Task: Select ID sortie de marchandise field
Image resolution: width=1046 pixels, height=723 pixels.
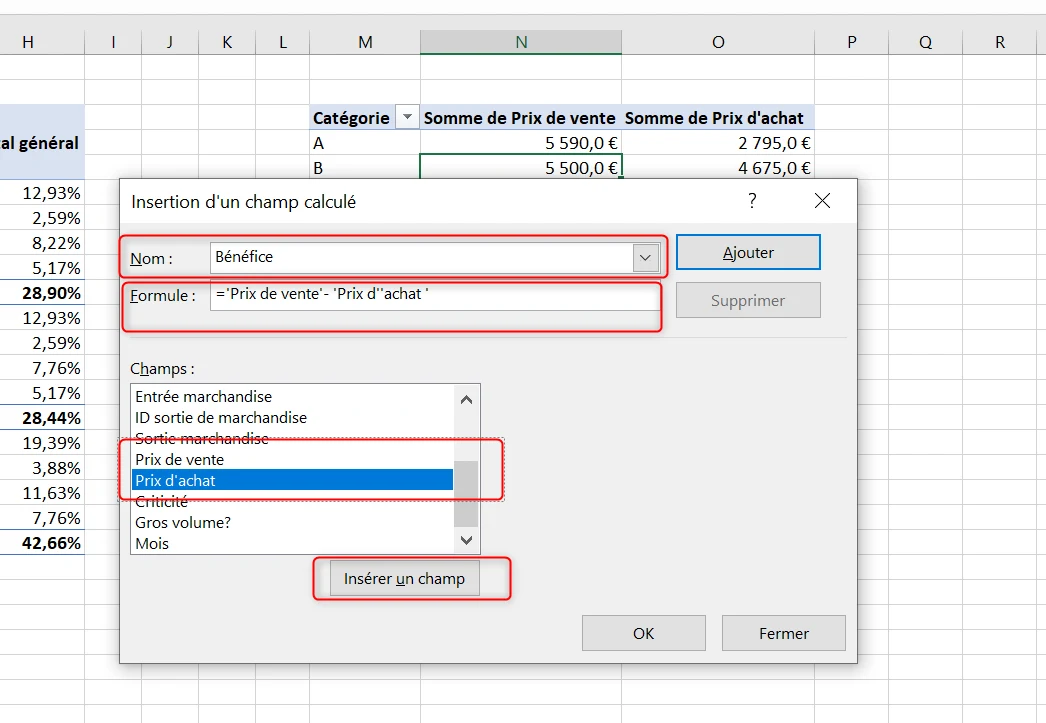Action: coord(292,418)
